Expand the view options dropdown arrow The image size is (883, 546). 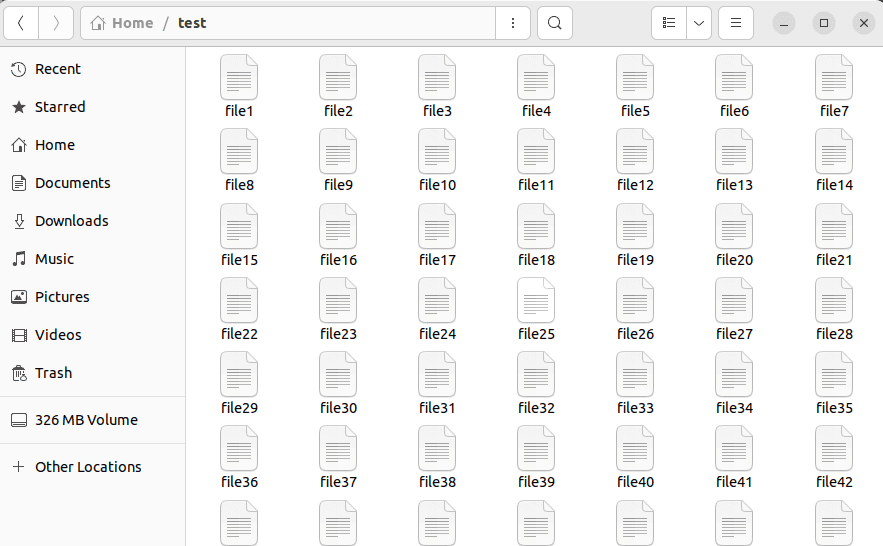coord(699,23)
